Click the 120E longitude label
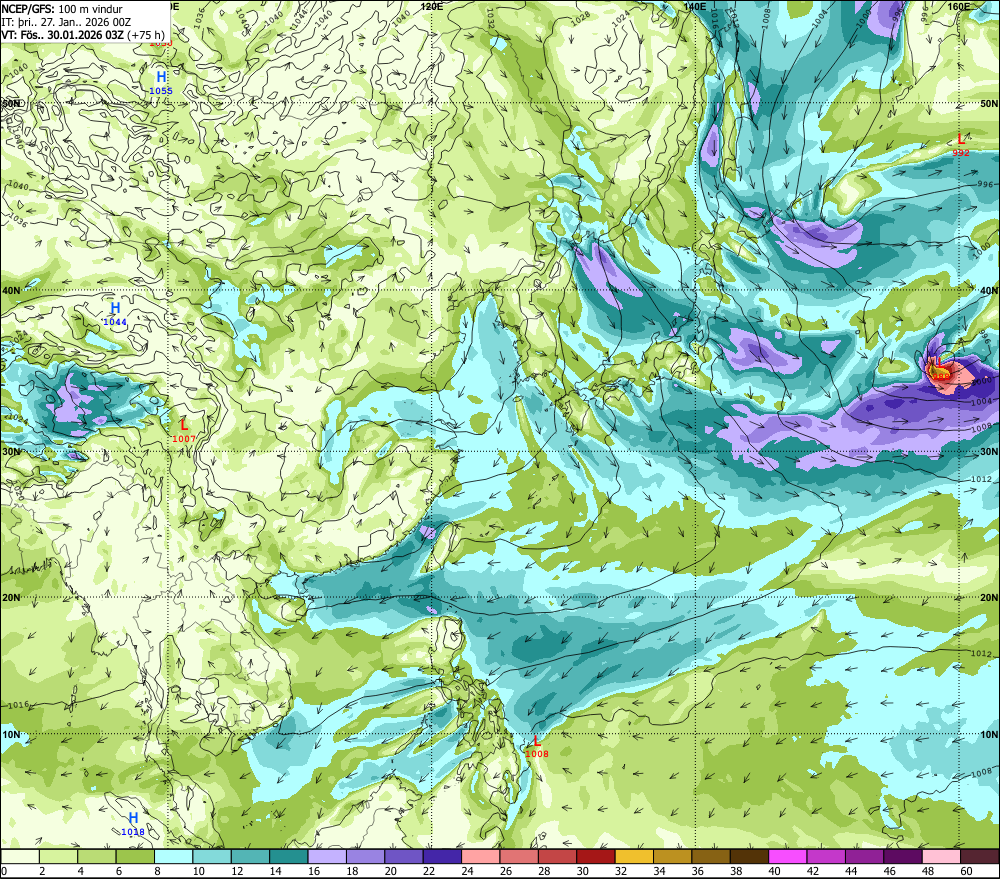 pos(432,6)
